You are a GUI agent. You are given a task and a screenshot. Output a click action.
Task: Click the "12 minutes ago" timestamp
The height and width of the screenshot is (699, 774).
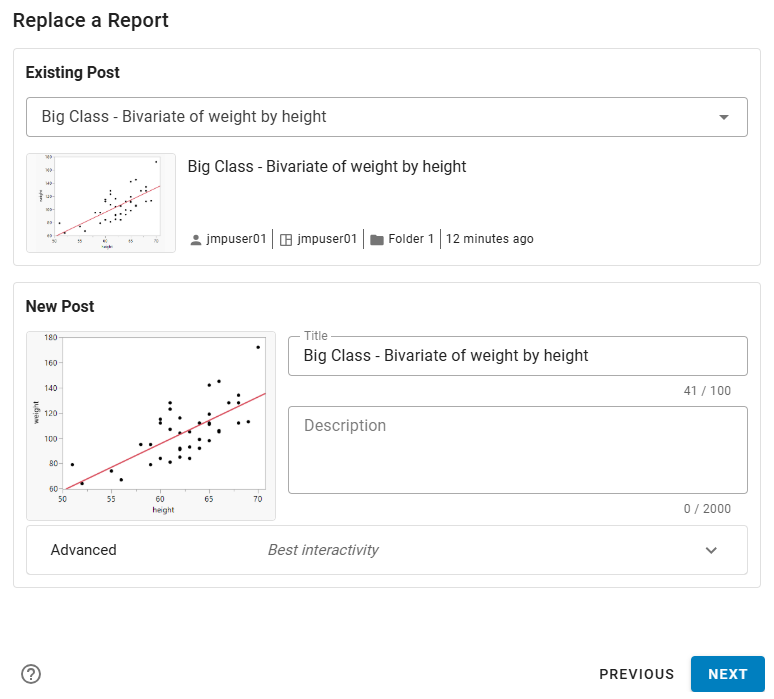coord(490,240)
